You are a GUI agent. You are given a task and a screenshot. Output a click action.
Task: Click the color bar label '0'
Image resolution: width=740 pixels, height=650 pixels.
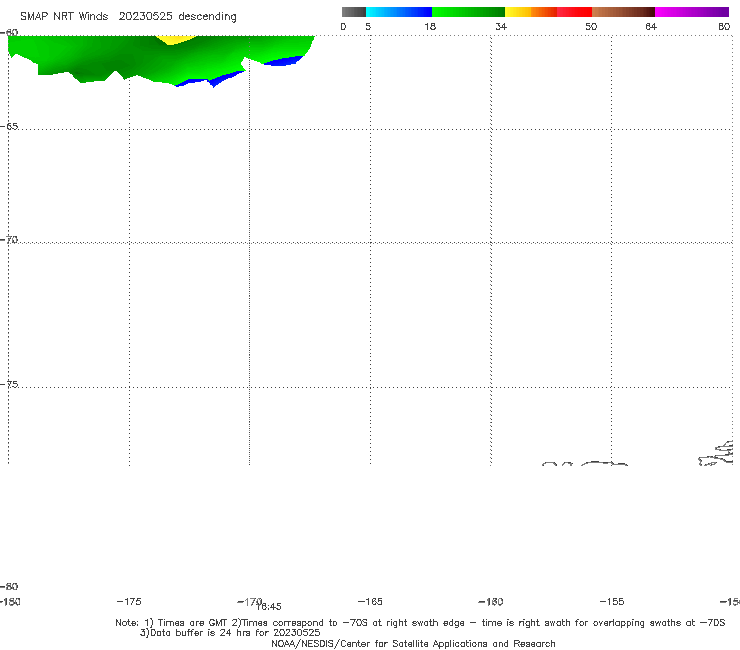tap(343, 26)
